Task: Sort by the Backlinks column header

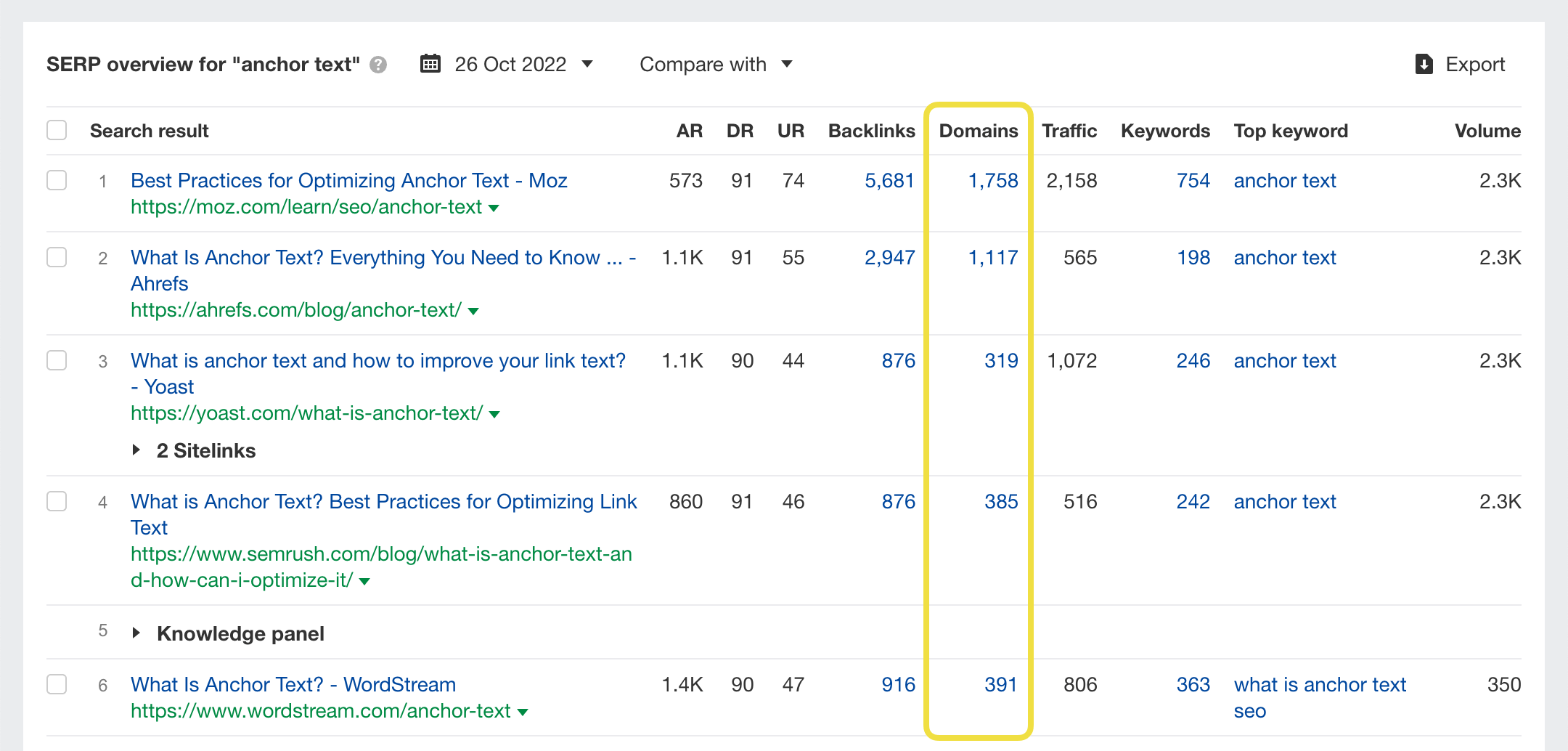Action: click(872, 131)
